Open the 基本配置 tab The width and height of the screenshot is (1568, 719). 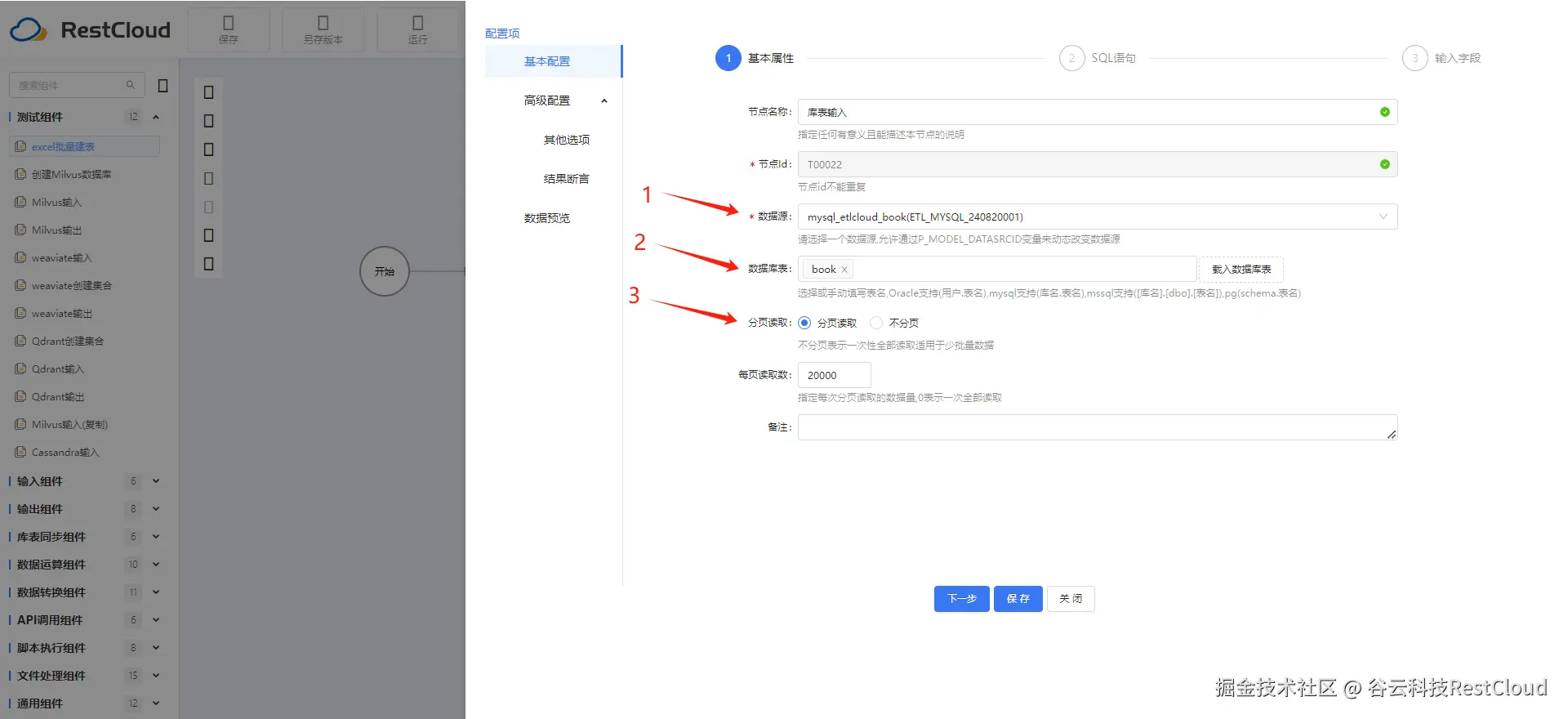tap(553, 61)
